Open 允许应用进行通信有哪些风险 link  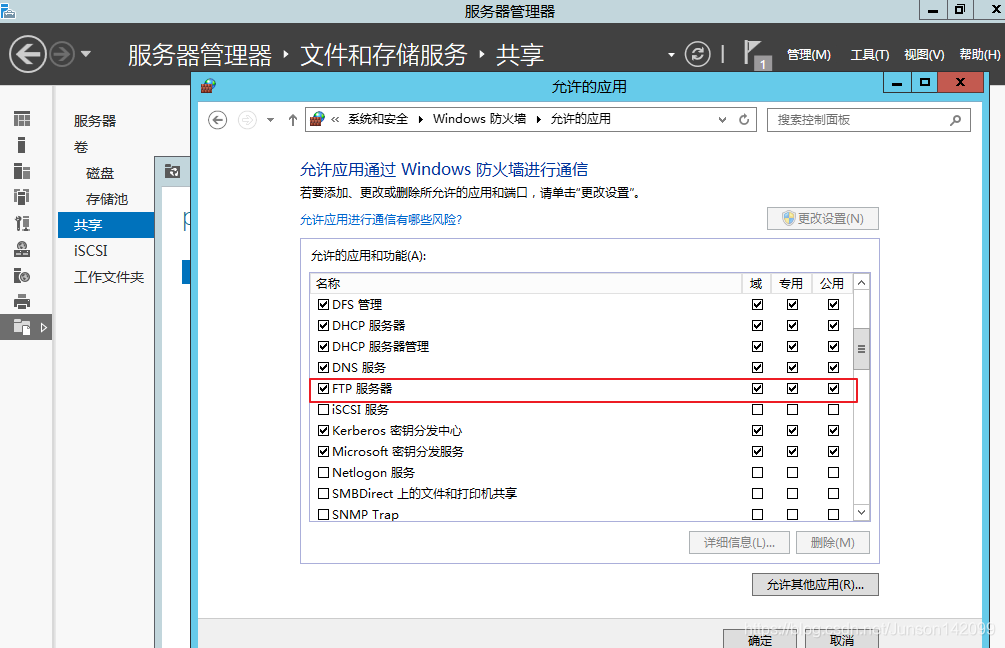tap(381, 220)
